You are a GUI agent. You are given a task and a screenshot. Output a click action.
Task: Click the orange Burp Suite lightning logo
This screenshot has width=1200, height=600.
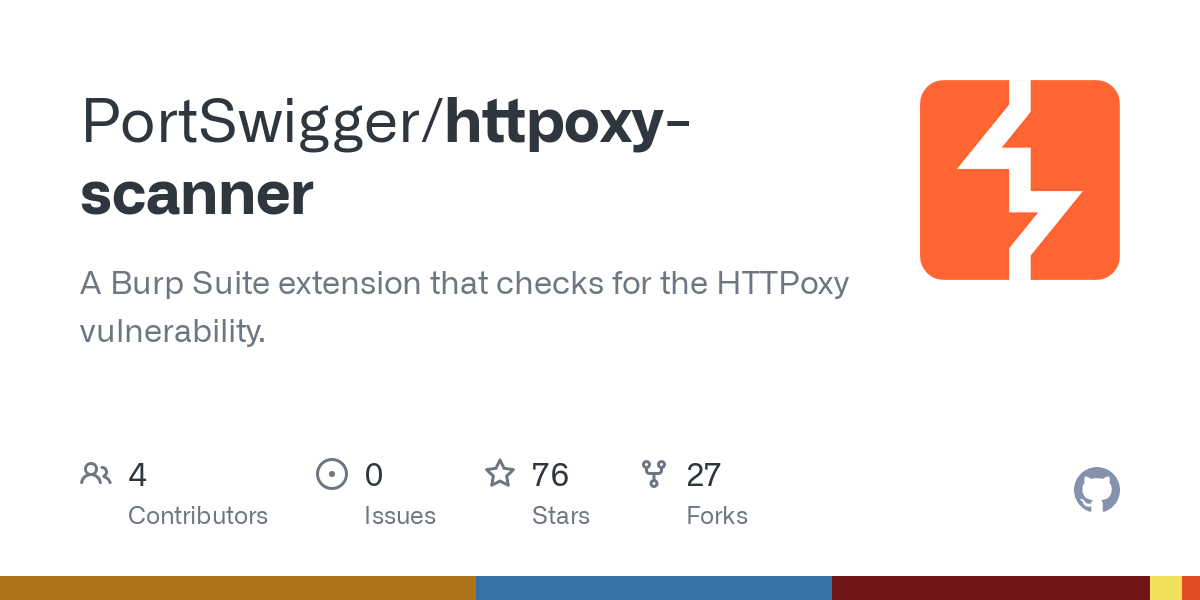click(1019, 180)
